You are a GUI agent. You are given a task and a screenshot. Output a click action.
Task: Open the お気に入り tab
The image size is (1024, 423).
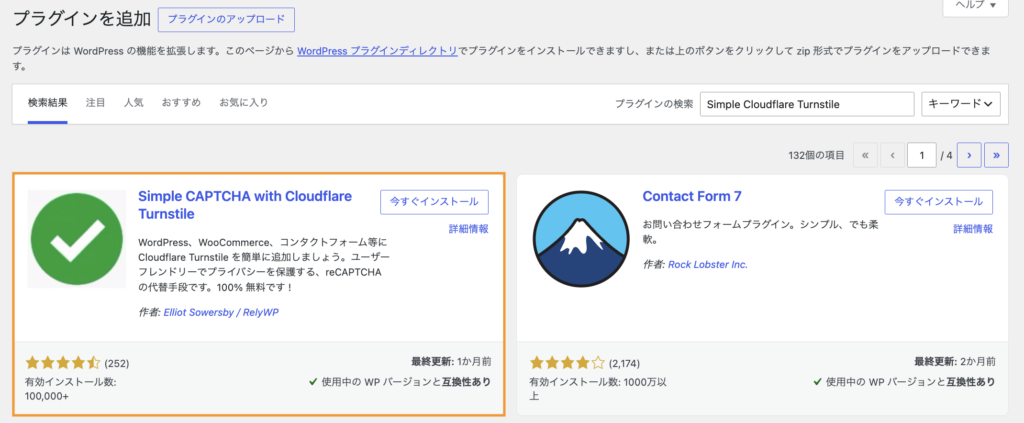(x=244, y=103)
